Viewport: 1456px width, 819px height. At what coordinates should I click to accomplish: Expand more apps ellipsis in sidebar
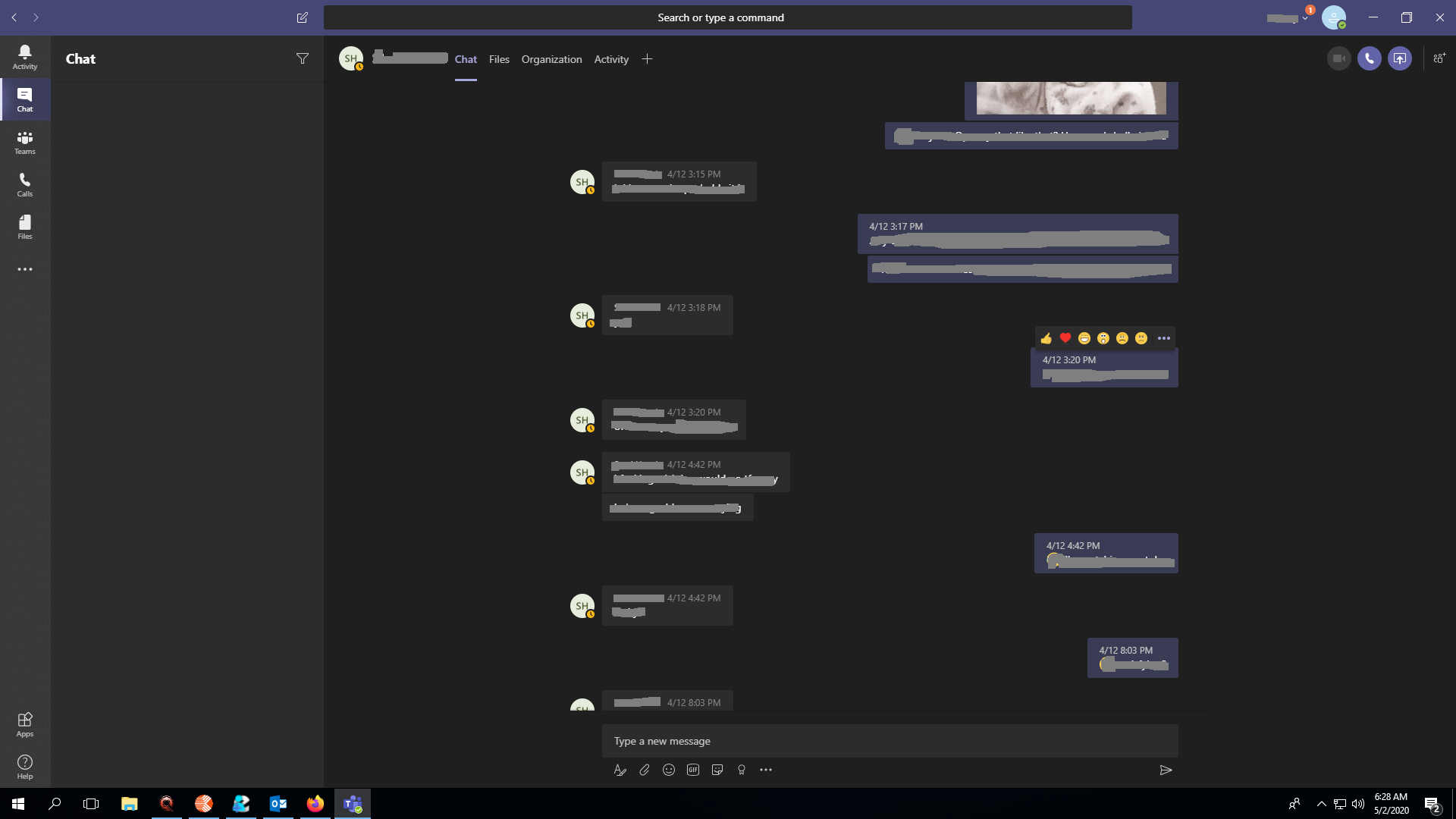tap(25, 269)
